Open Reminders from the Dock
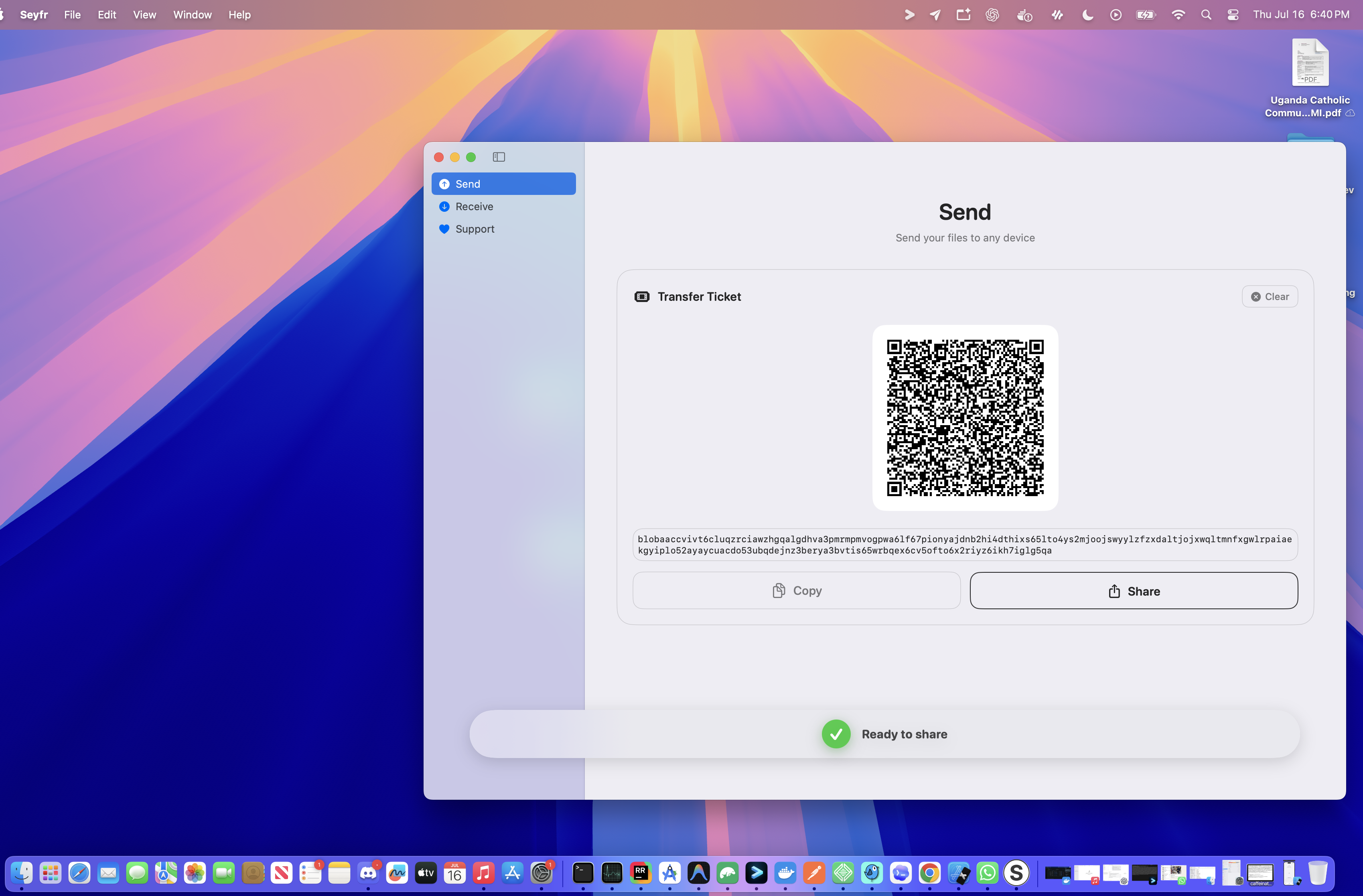This screenshot has height=896, width=1363. pyautogui.click(x=310, y=872)
